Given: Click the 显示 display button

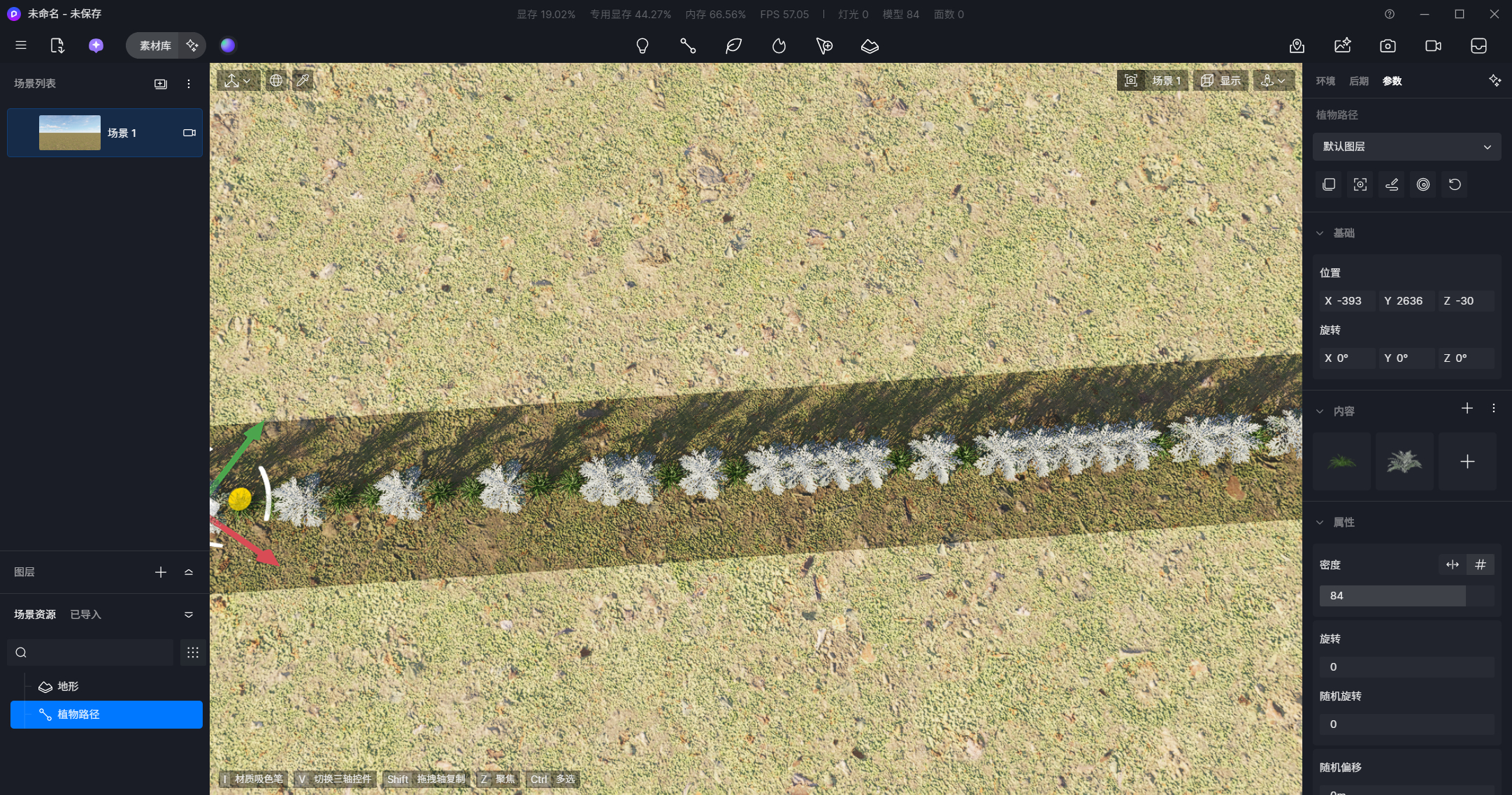Looking at the screenshot, I should (1221, 81).
